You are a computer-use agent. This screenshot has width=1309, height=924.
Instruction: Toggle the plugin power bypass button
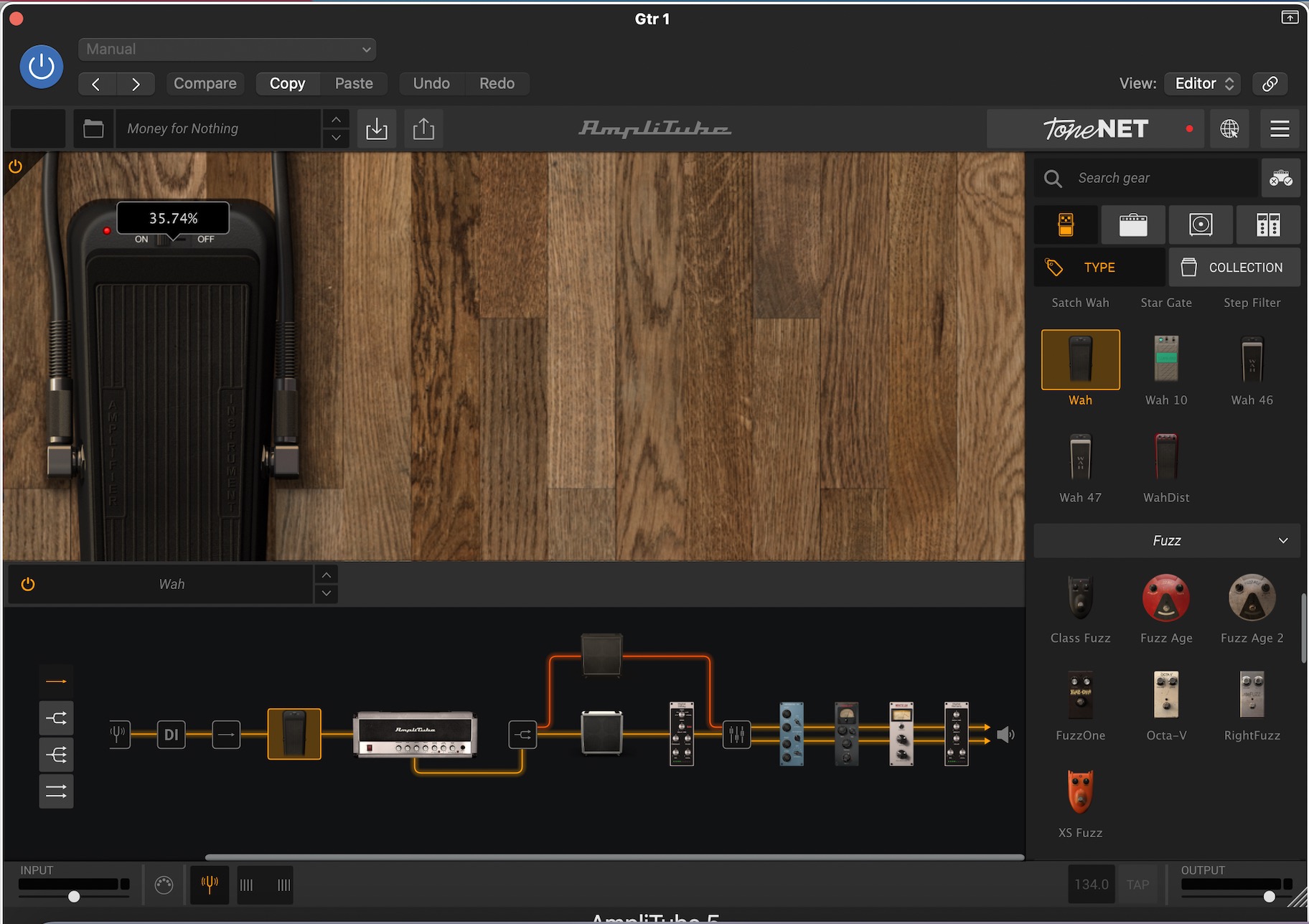pyautogui.click(x=41, y=67)
